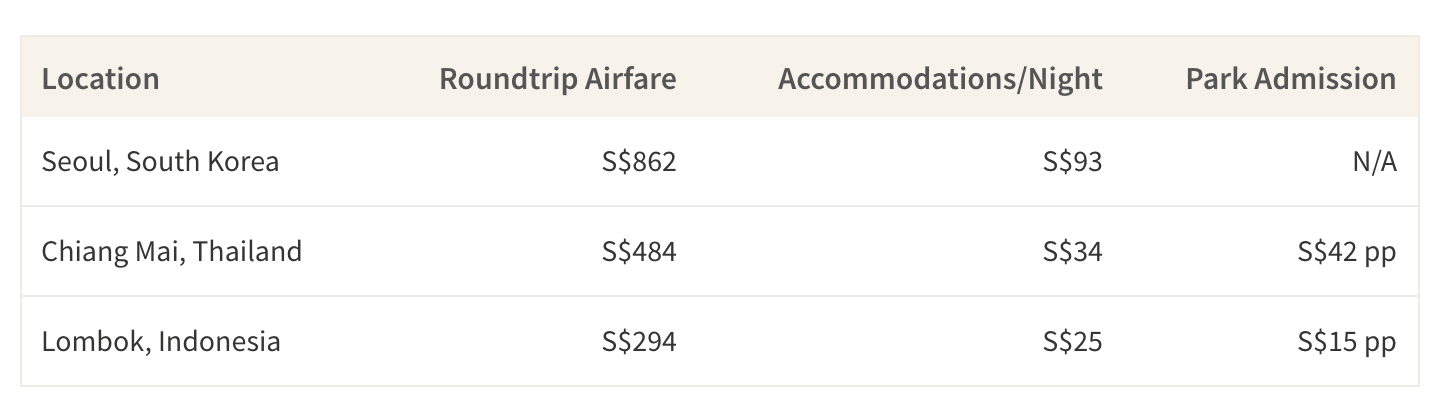The height and width of the screenshot is (408, 1446).
Task: Click the S$25 accommodation value
Action: [1072, 341]
